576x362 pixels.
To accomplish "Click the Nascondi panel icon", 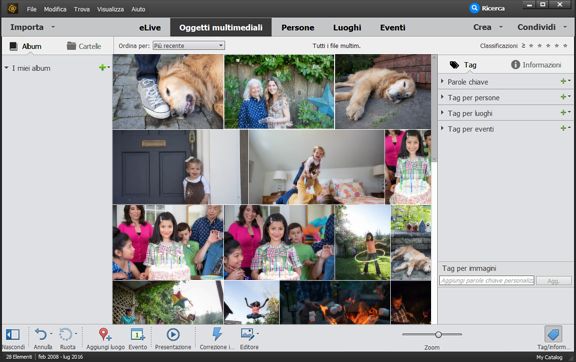I will coord(13,334).
